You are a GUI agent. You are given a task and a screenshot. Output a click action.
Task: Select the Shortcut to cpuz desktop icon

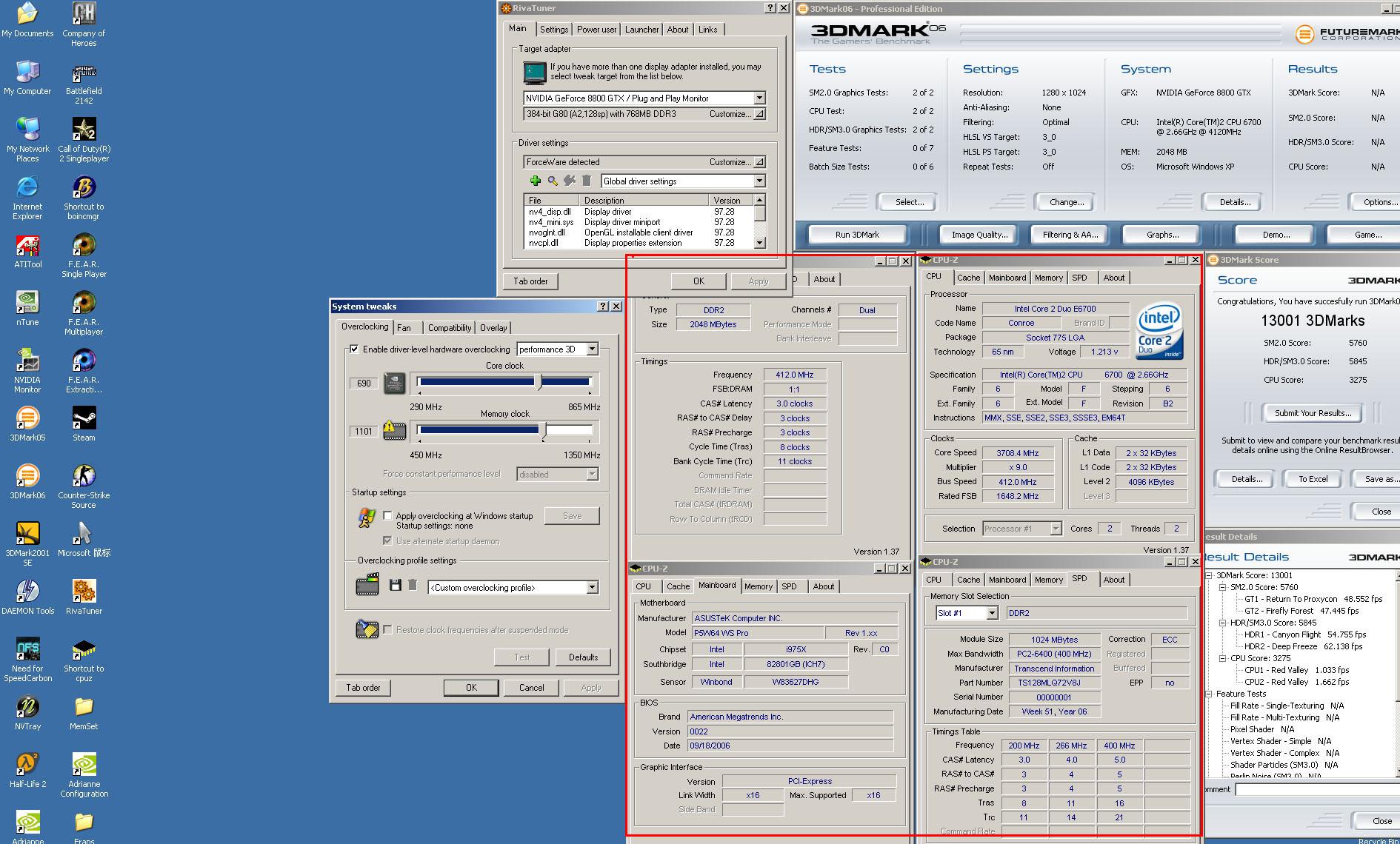pyautogui.click(x=84, y=660)
